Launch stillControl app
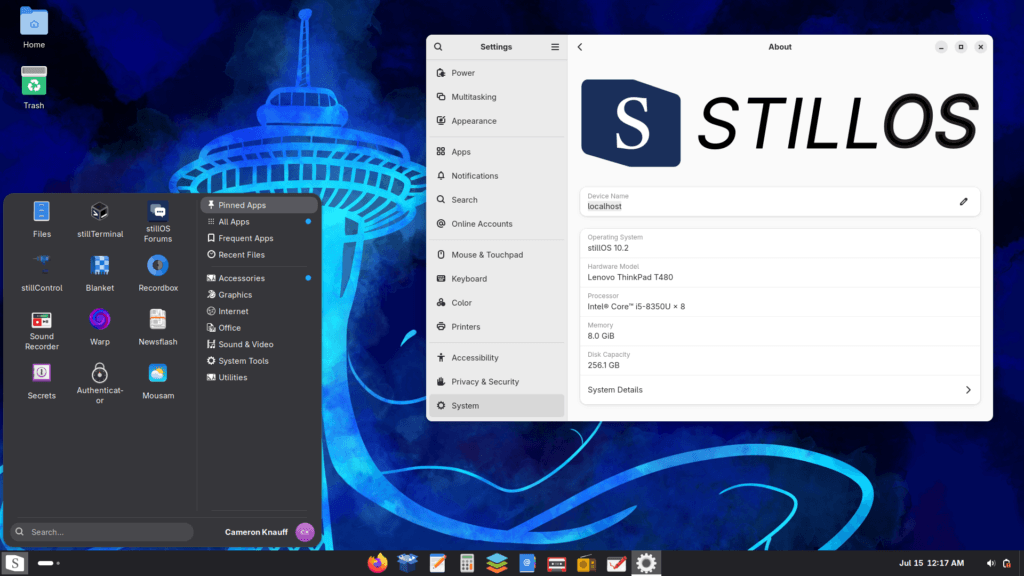 coord(41,273)
